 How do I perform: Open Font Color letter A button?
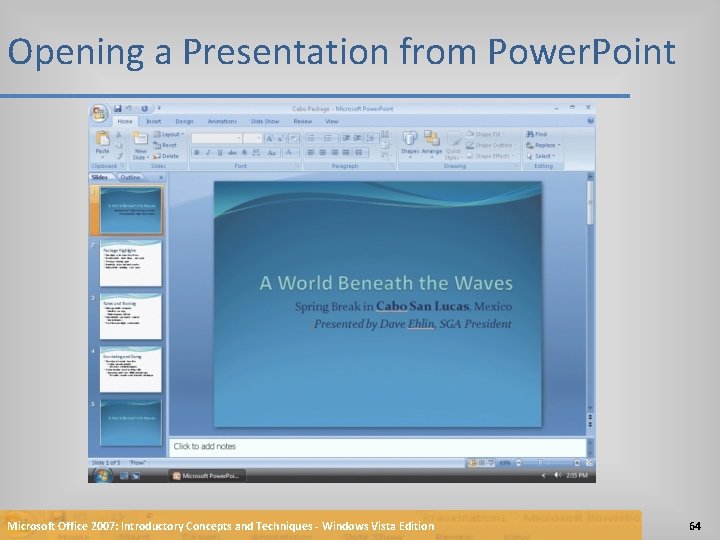pos(289,152)
